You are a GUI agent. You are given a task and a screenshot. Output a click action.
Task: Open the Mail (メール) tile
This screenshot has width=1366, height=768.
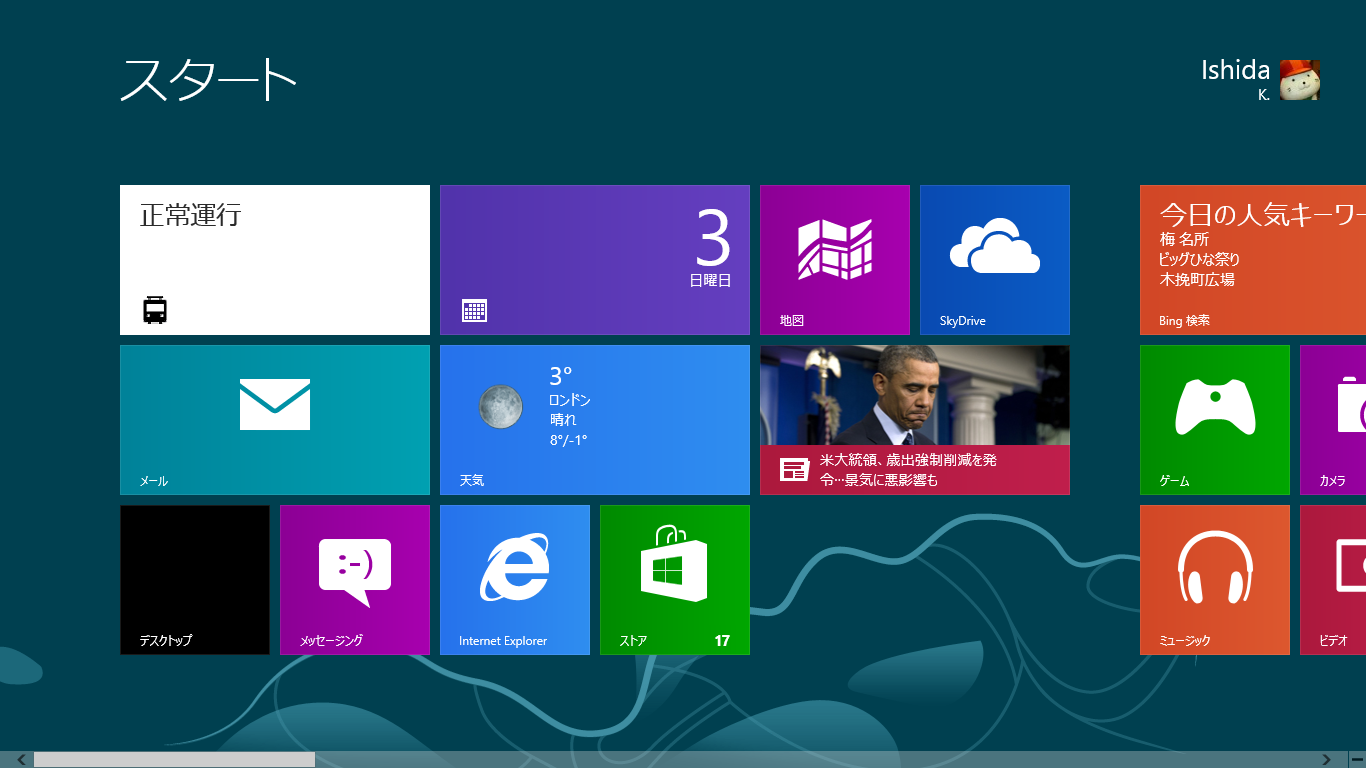click(x=275, y=420)
